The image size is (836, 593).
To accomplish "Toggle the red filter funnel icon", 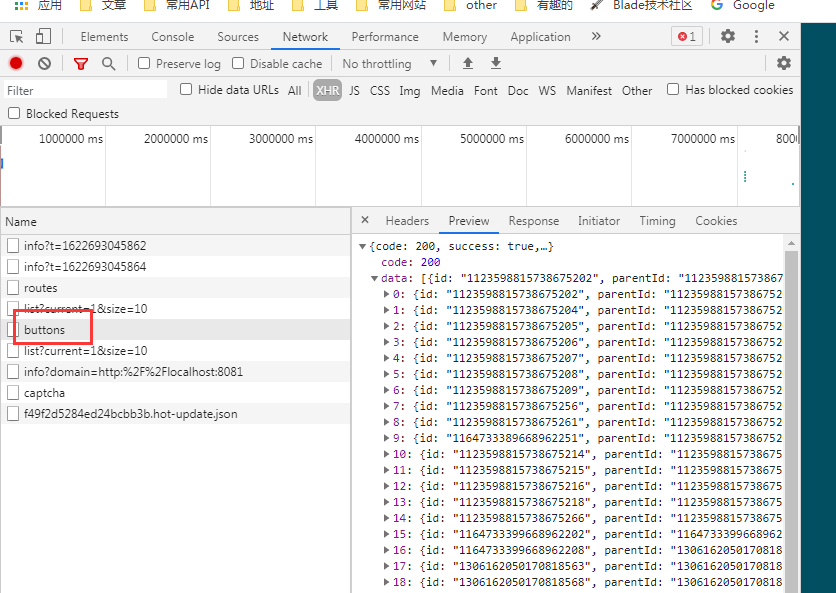I will [x=81, y=64].
